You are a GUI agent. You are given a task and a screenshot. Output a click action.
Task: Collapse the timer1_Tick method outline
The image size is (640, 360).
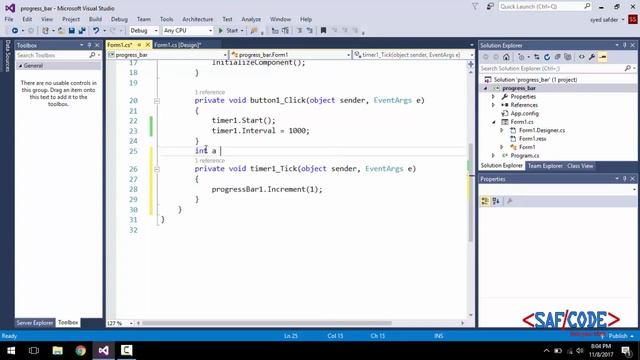point(157,169)
